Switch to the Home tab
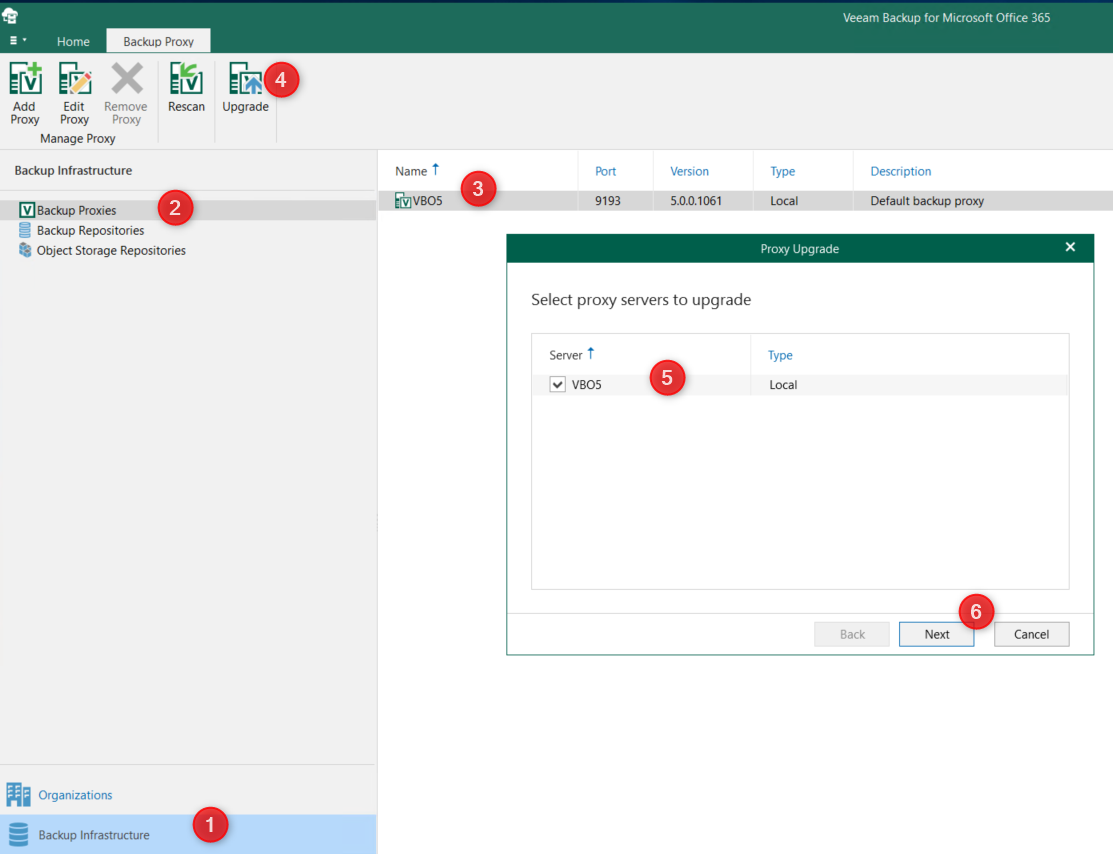This screenshot has height=854, width=1113. [73, 41]
